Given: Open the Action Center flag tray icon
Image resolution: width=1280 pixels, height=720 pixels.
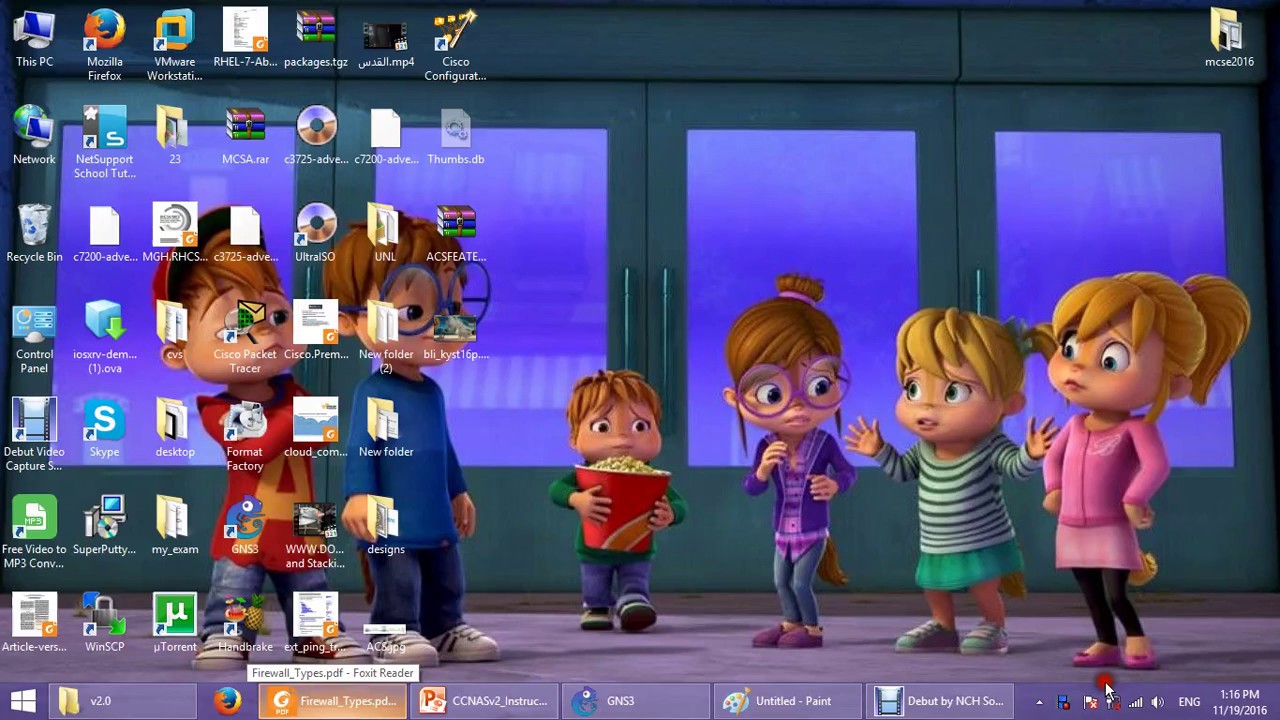Looking at the screenshot, I should (1090, 702).
